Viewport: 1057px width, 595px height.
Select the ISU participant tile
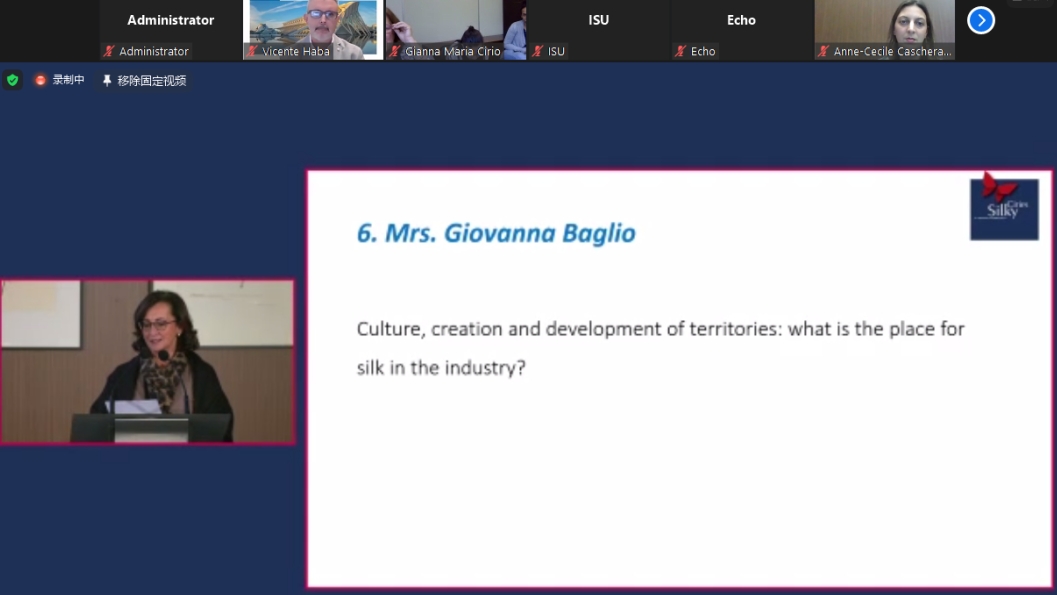point(599,24)
